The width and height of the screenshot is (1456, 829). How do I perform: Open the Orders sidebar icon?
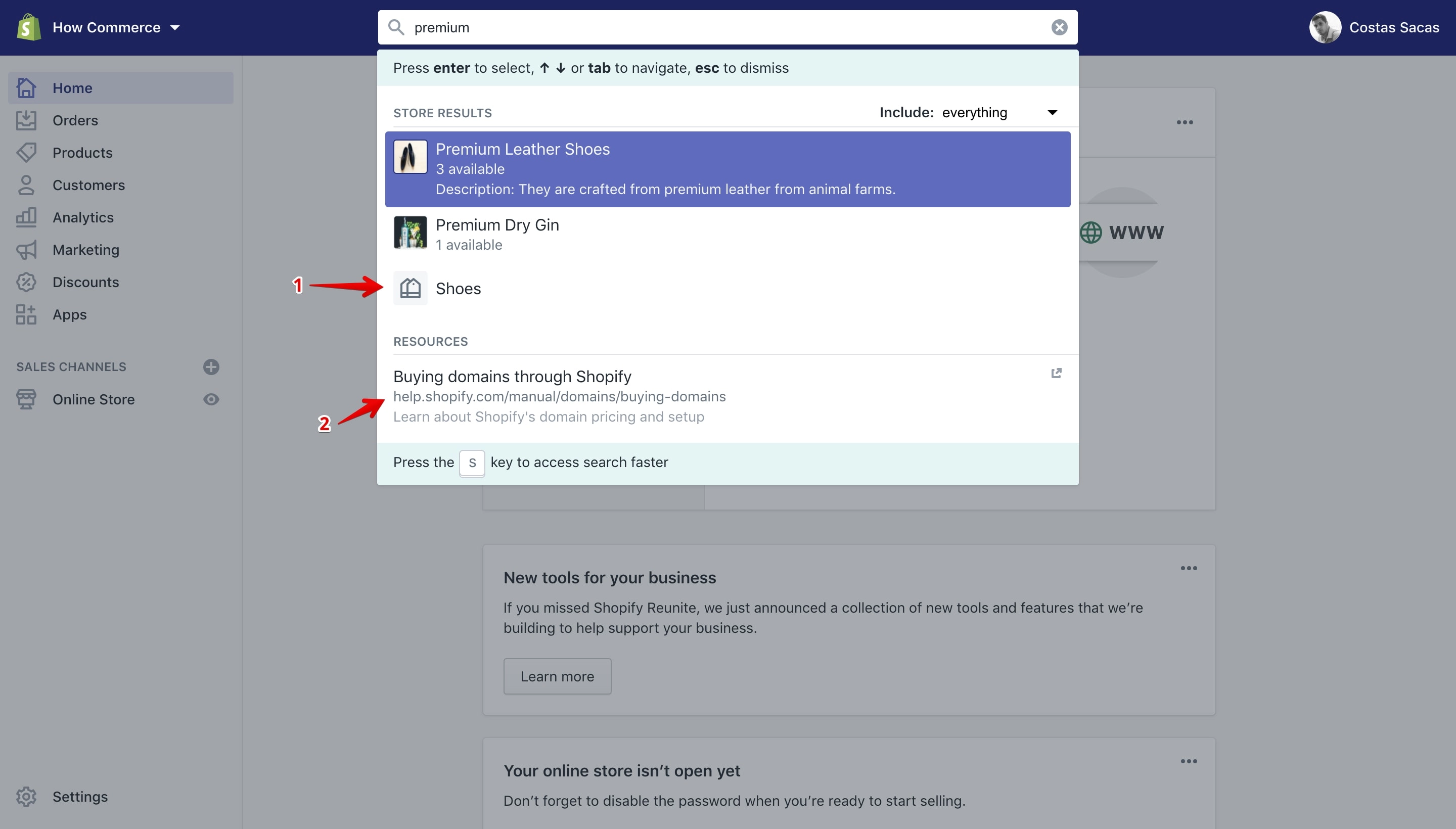(x=26, y=120)
